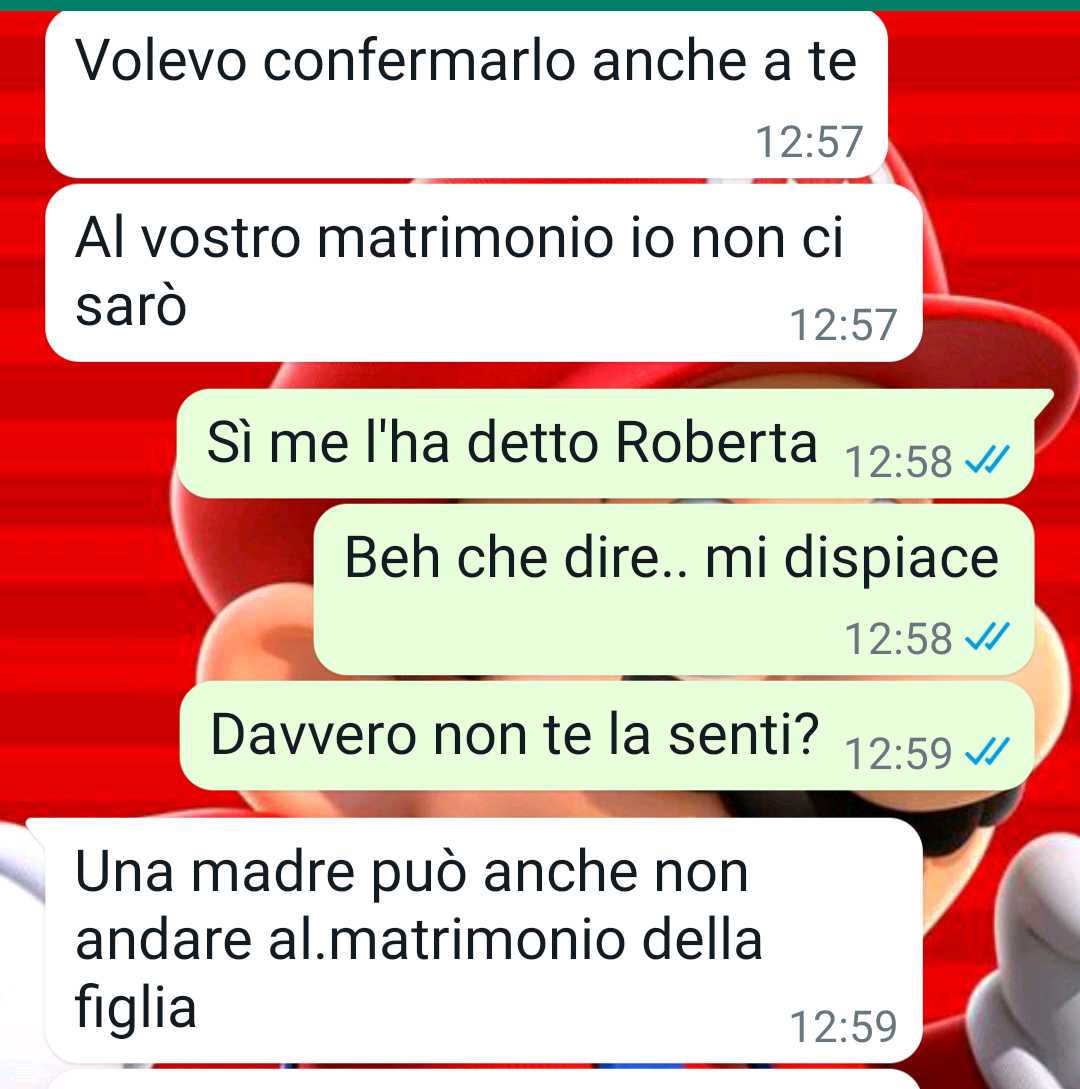Screen dimensions: 1080x1089
Task: Tap the "Al vostro matrimonio" message bubble
Action: (x=483, y=273)
